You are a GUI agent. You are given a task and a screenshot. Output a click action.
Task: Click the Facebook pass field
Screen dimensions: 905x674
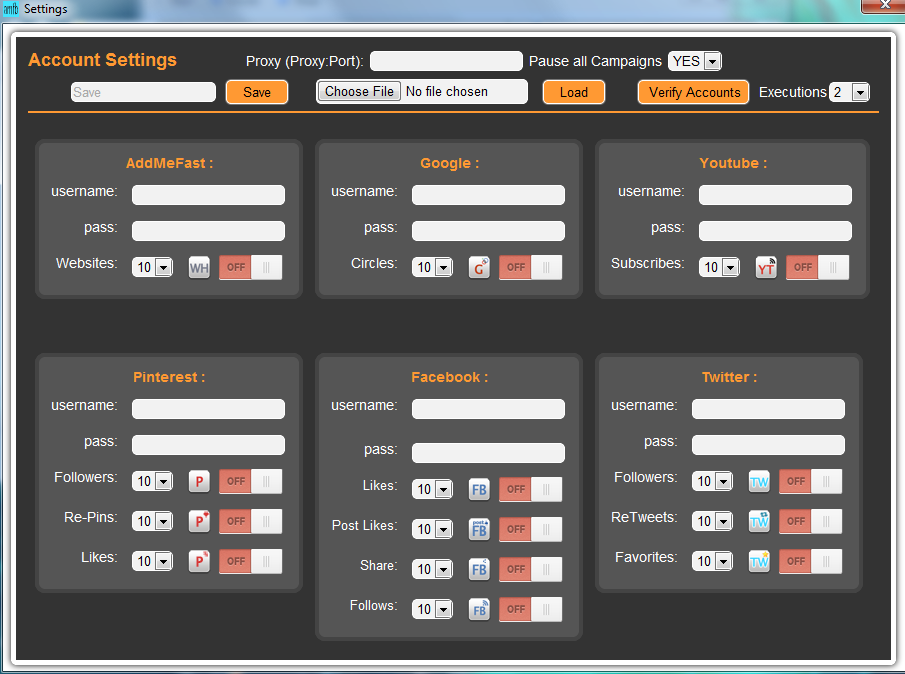(x=488, y=453)
